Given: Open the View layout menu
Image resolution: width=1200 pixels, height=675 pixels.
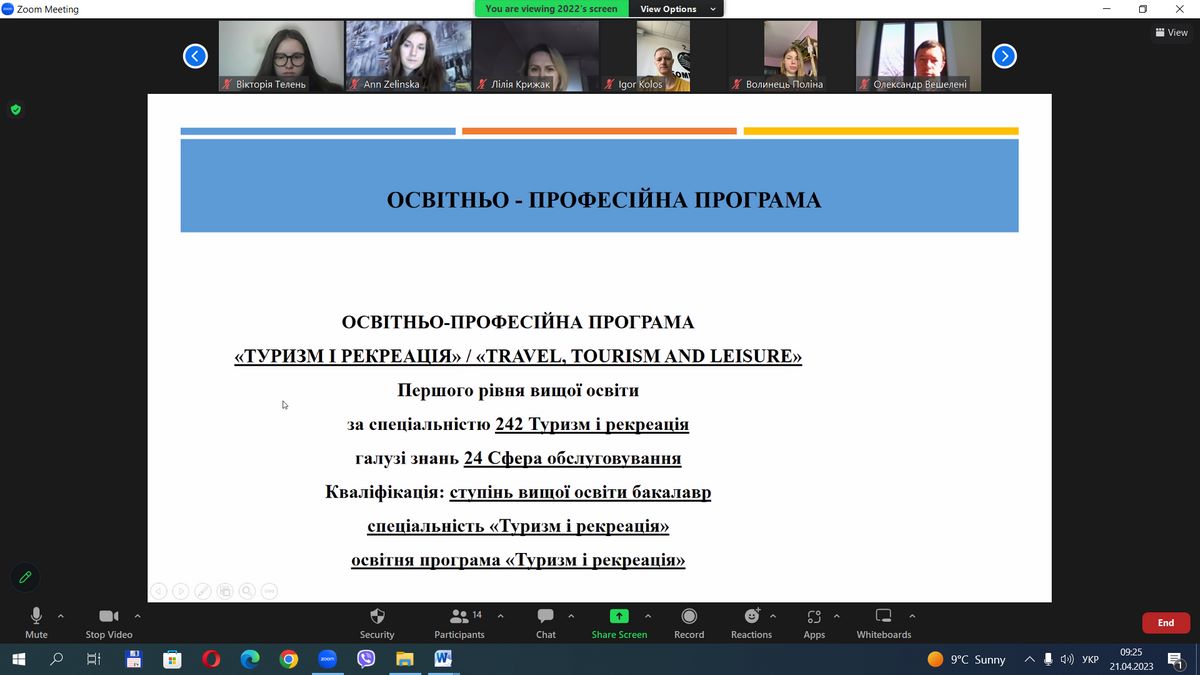Looking at the screenshot, I should coord(1171,33).
